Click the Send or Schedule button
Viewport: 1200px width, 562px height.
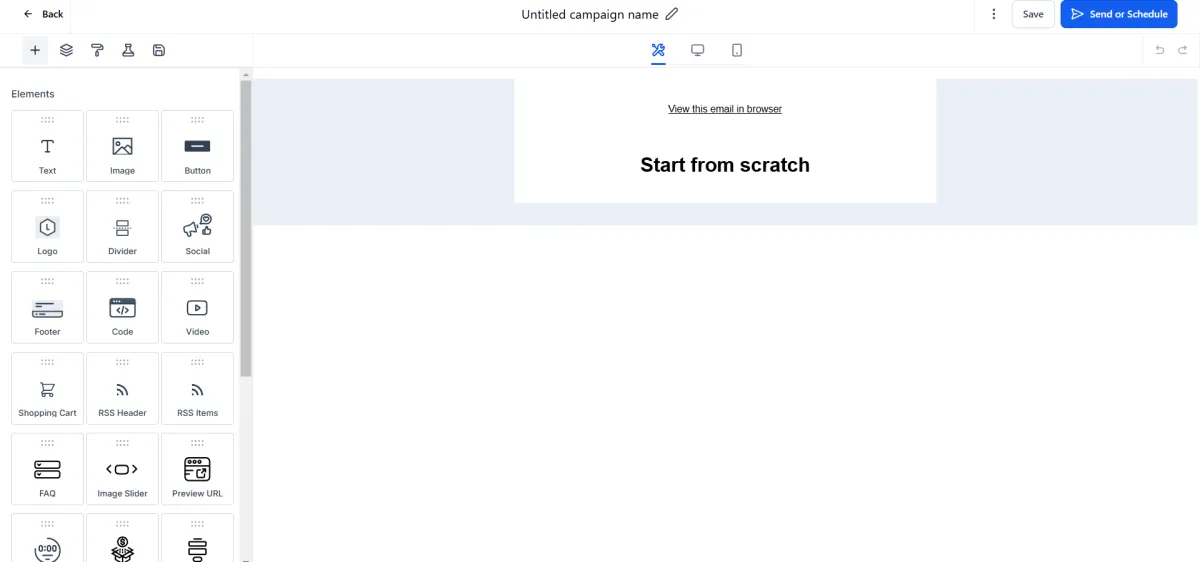(1119, 14)
